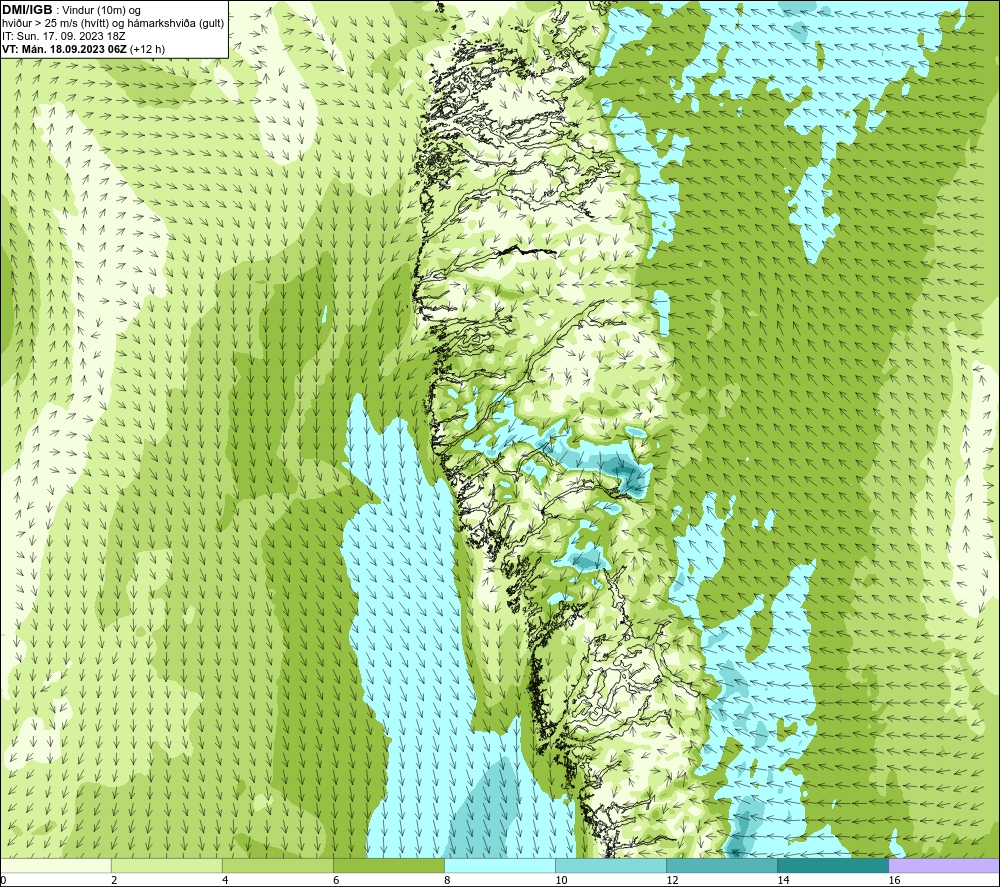Click the 2–4 m/s legend color swatch

click(x=166, y=865)
